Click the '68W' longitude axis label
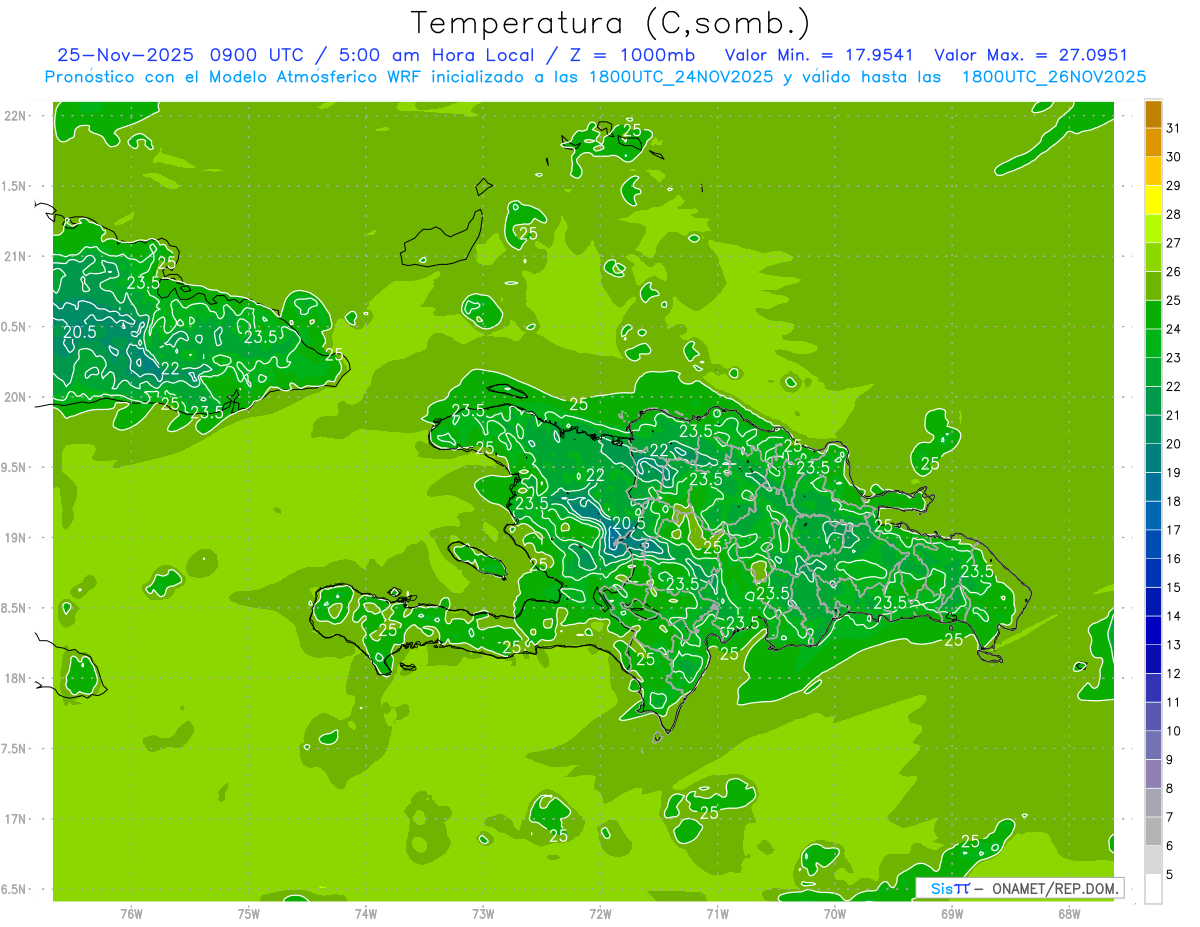The height and width of the screenshot is (927, 1200). tap(1069, 913)
